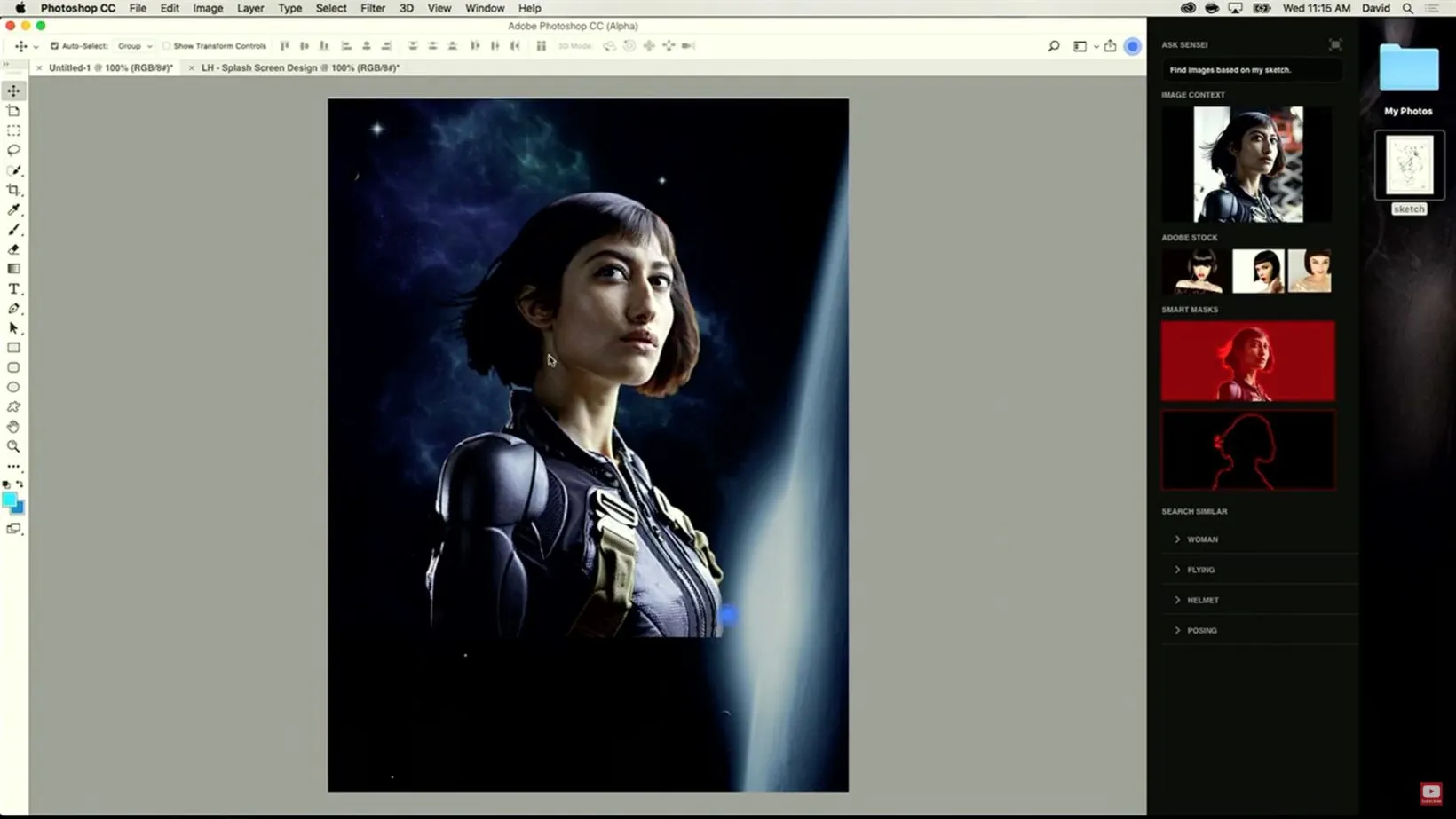
Task: Click the Share icon in options bar
Action: 1110,46
